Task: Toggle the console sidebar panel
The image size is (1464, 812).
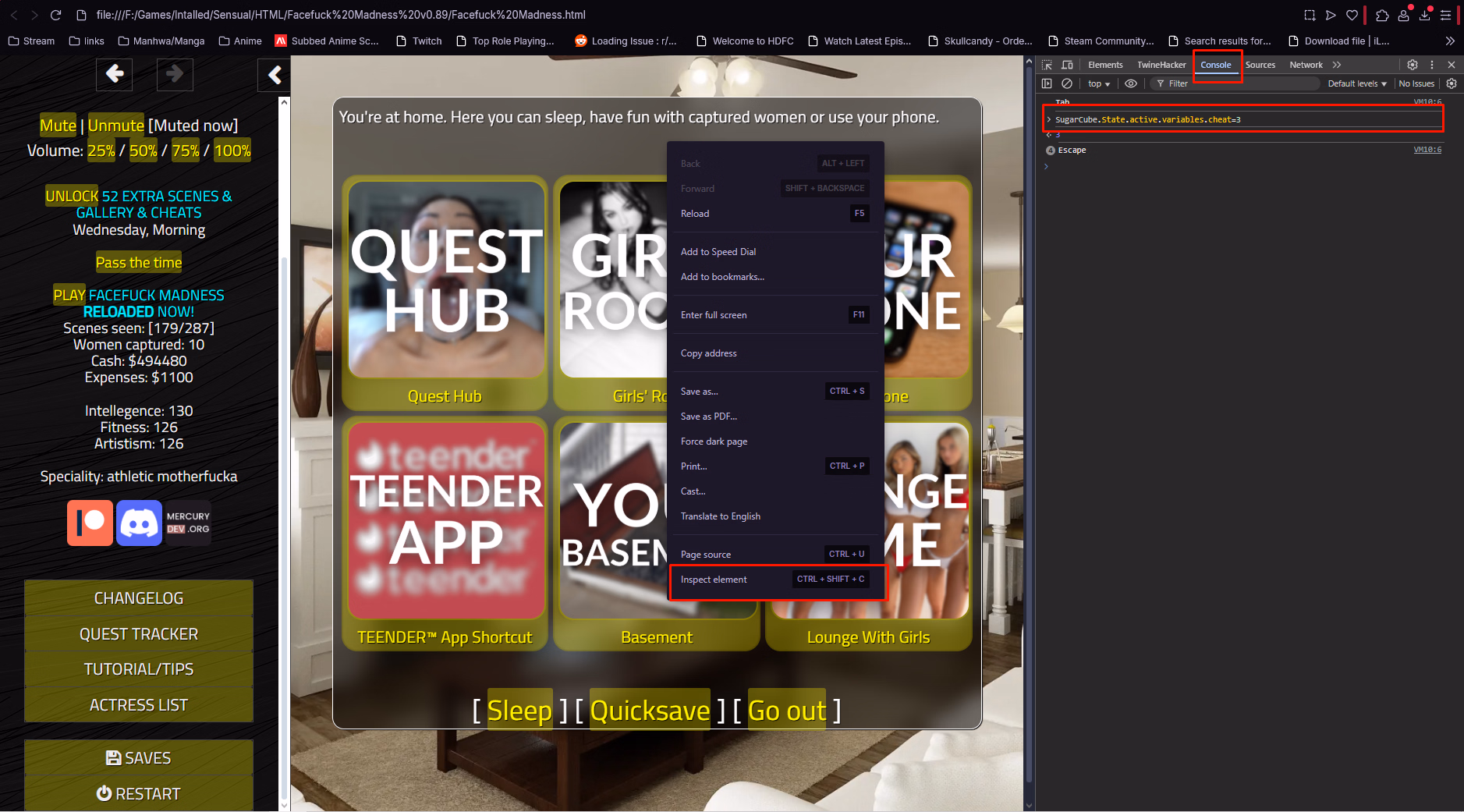Action: pyautogui.click(x=1047, y=83)
